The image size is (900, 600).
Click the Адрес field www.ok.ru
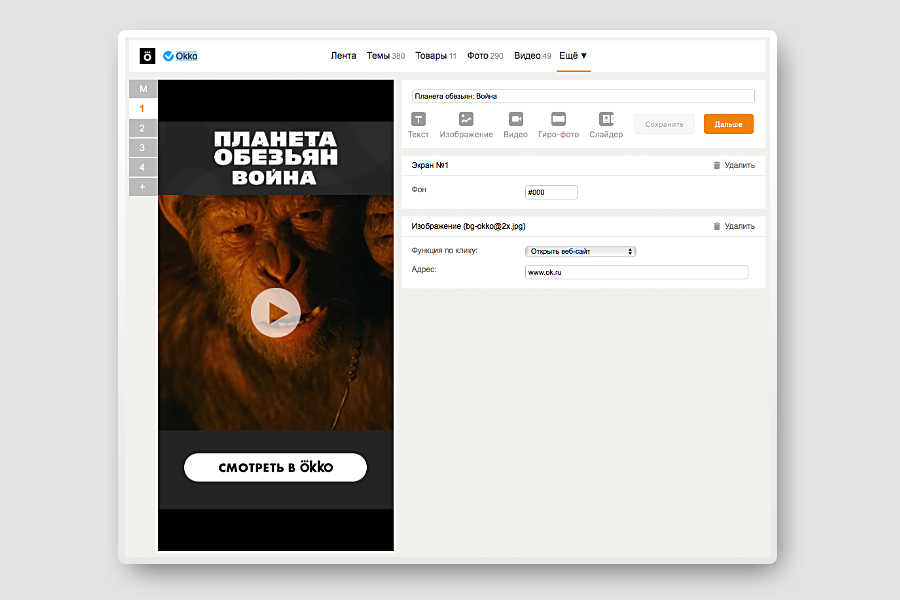coord(637,272)
